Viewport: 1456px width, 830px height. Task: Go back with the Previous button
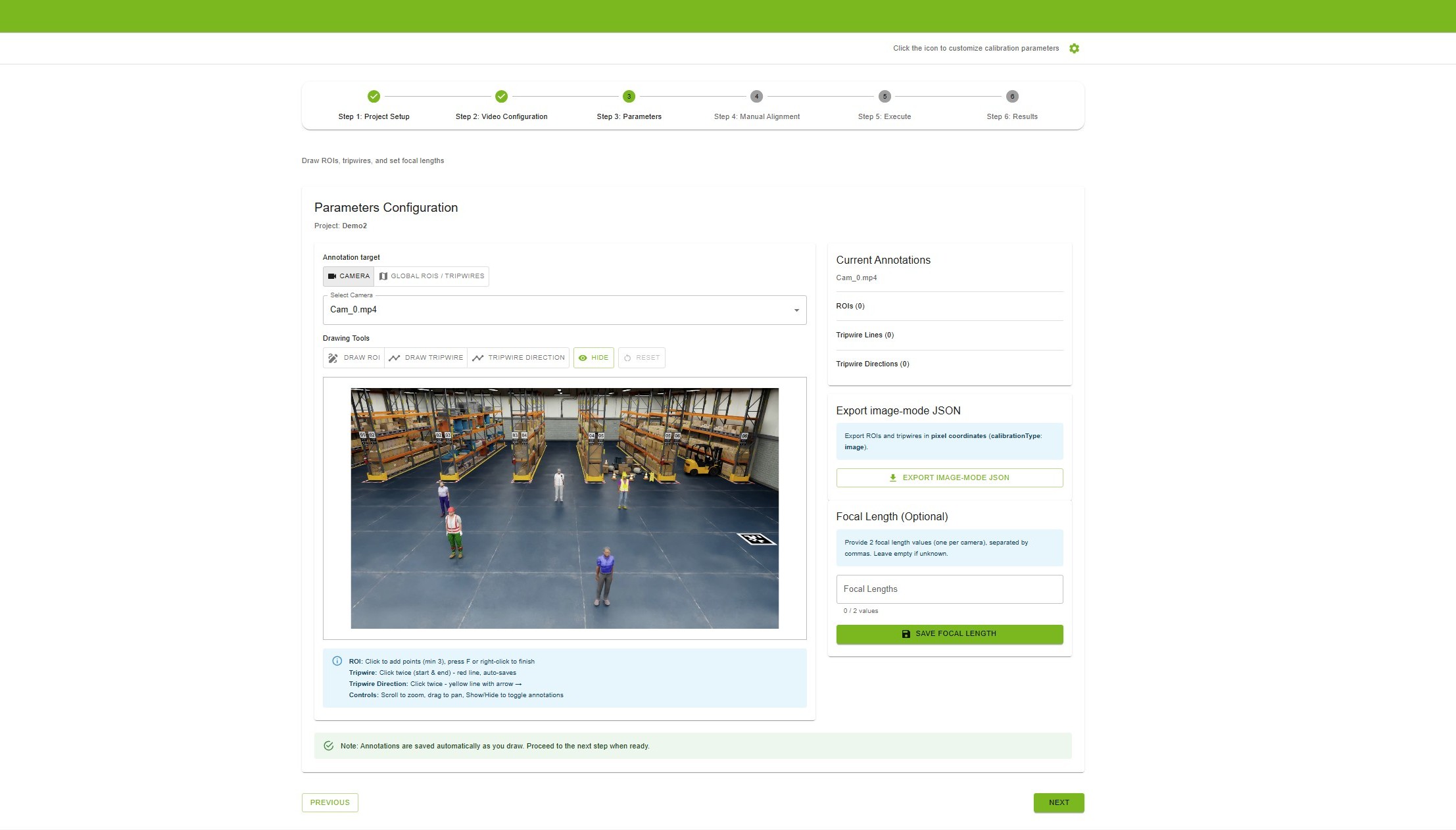pyautogui.click(x=330, y=802)
